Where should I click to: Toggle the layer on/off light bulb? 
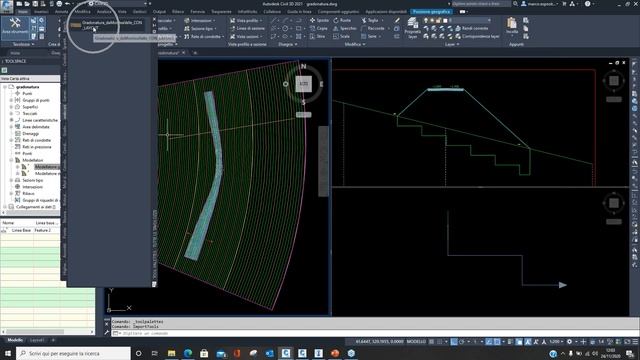(x=426, y=20)
